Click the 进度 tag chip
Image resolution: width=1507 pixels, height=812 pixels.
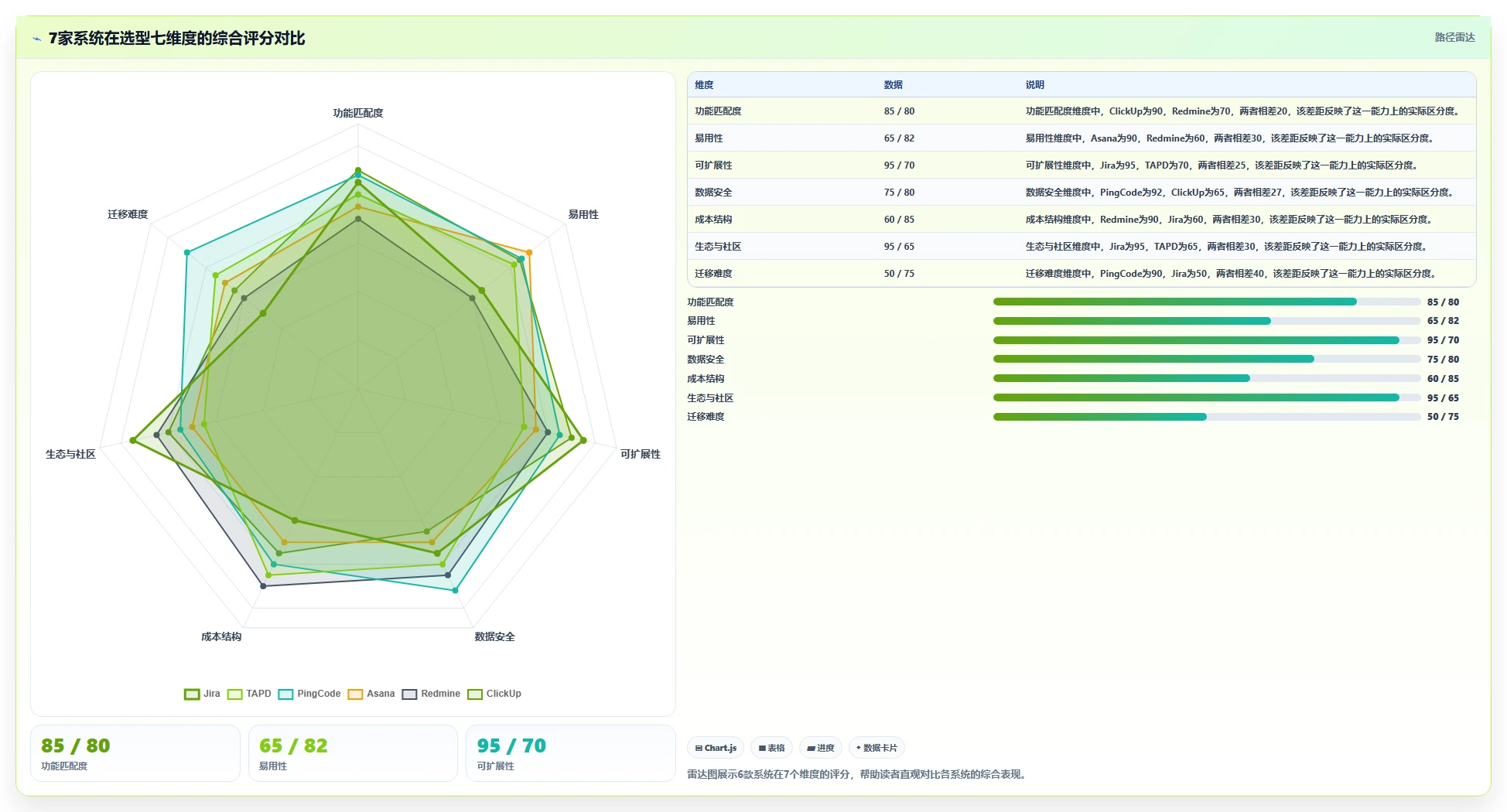tap(821, 748)
